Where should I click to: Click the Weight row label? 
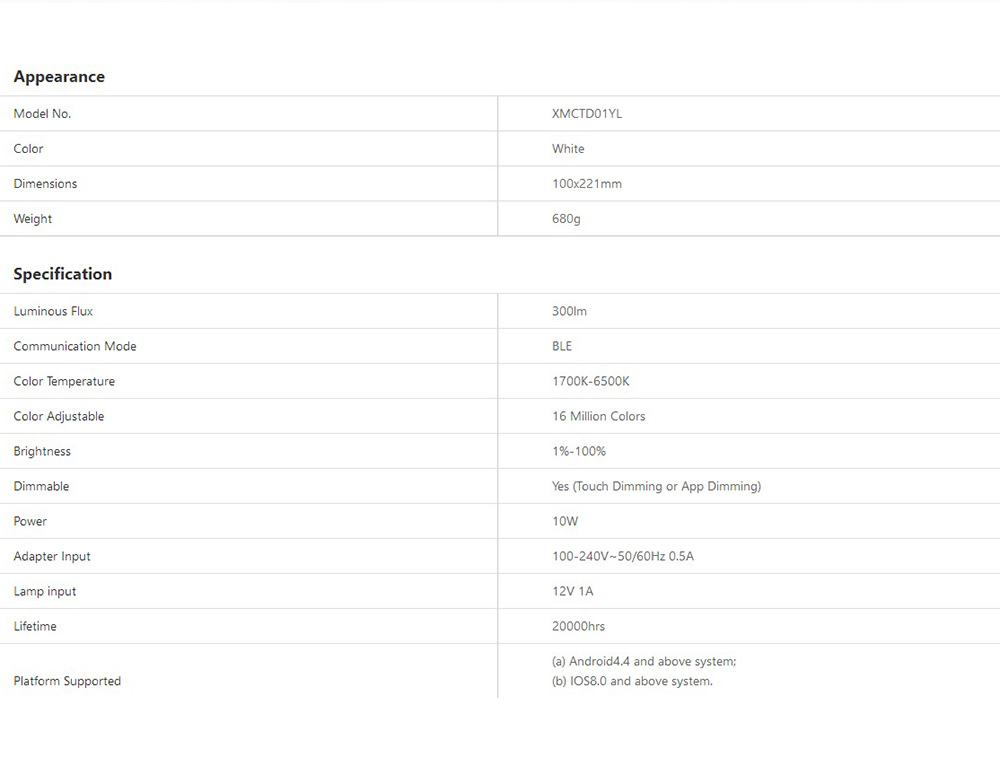(33, 219)
